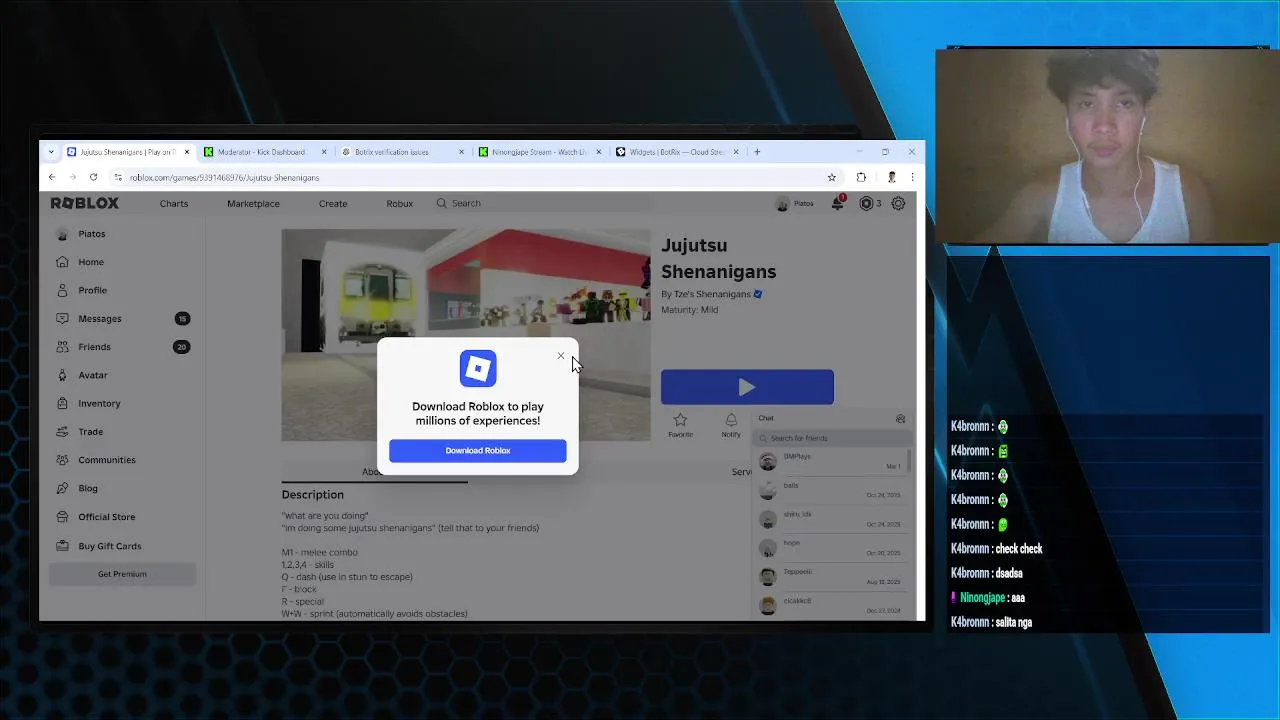Click the Notify bell icon under Play
The image size is (1280, 720).
coord(731,424)
